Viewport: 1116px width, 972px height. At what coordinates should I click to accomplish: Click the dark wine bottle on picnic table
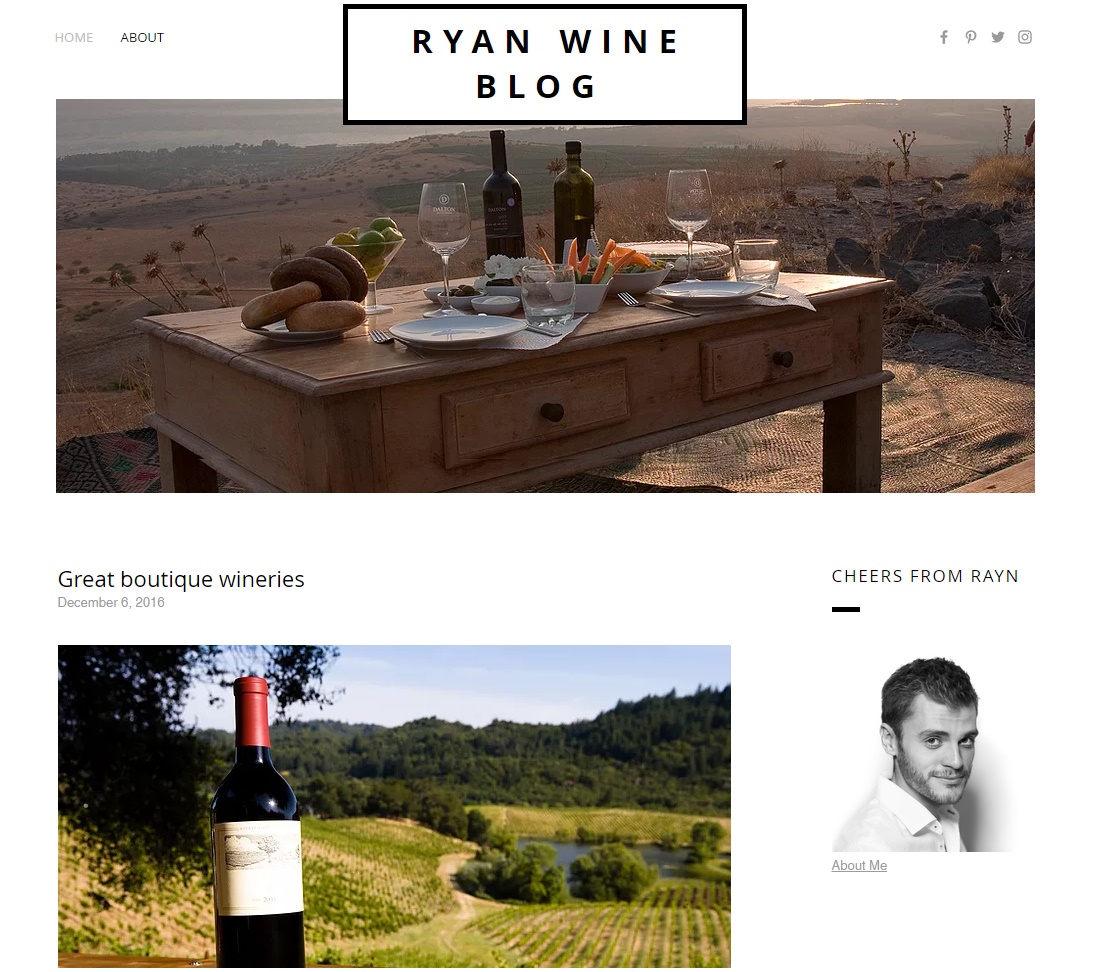click(502, 196)
